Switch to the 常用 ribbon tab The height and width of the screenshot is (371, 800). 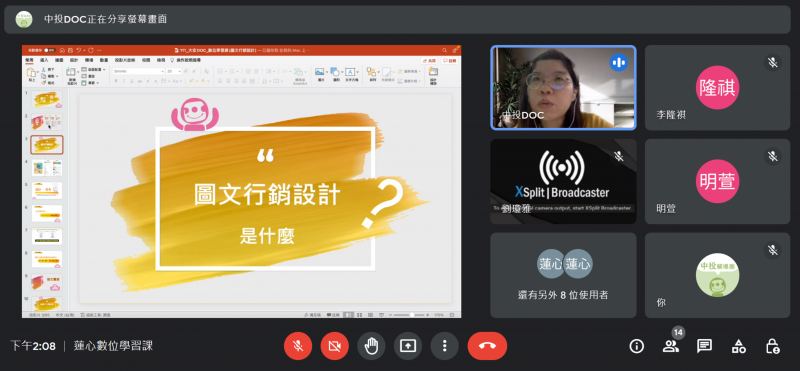pyautogui.click(x=29, y=60)
